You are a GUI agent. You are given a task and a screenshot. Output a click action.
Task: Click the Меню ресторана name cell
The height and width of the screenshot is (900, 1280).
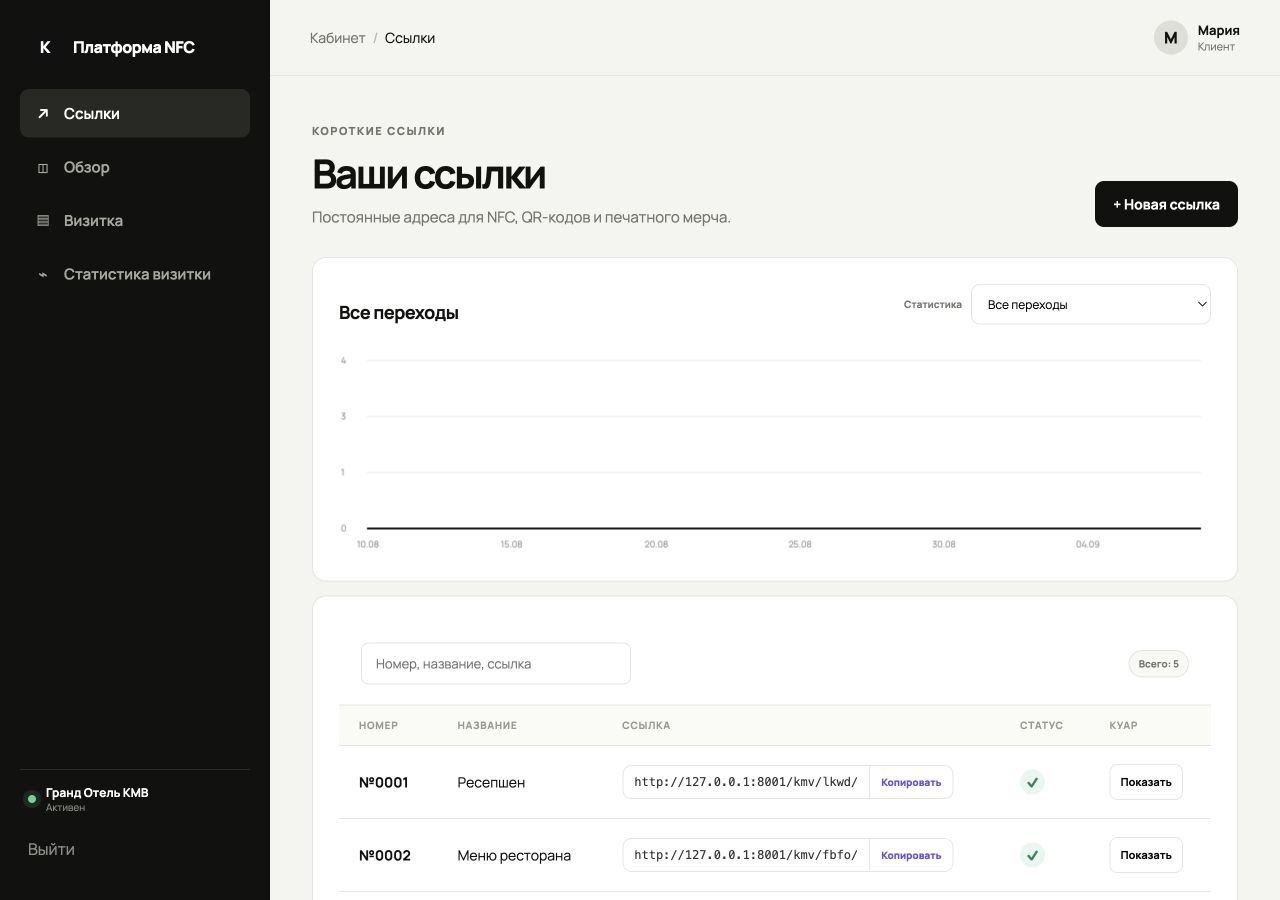pyautogui.click(x=514, y=855)
